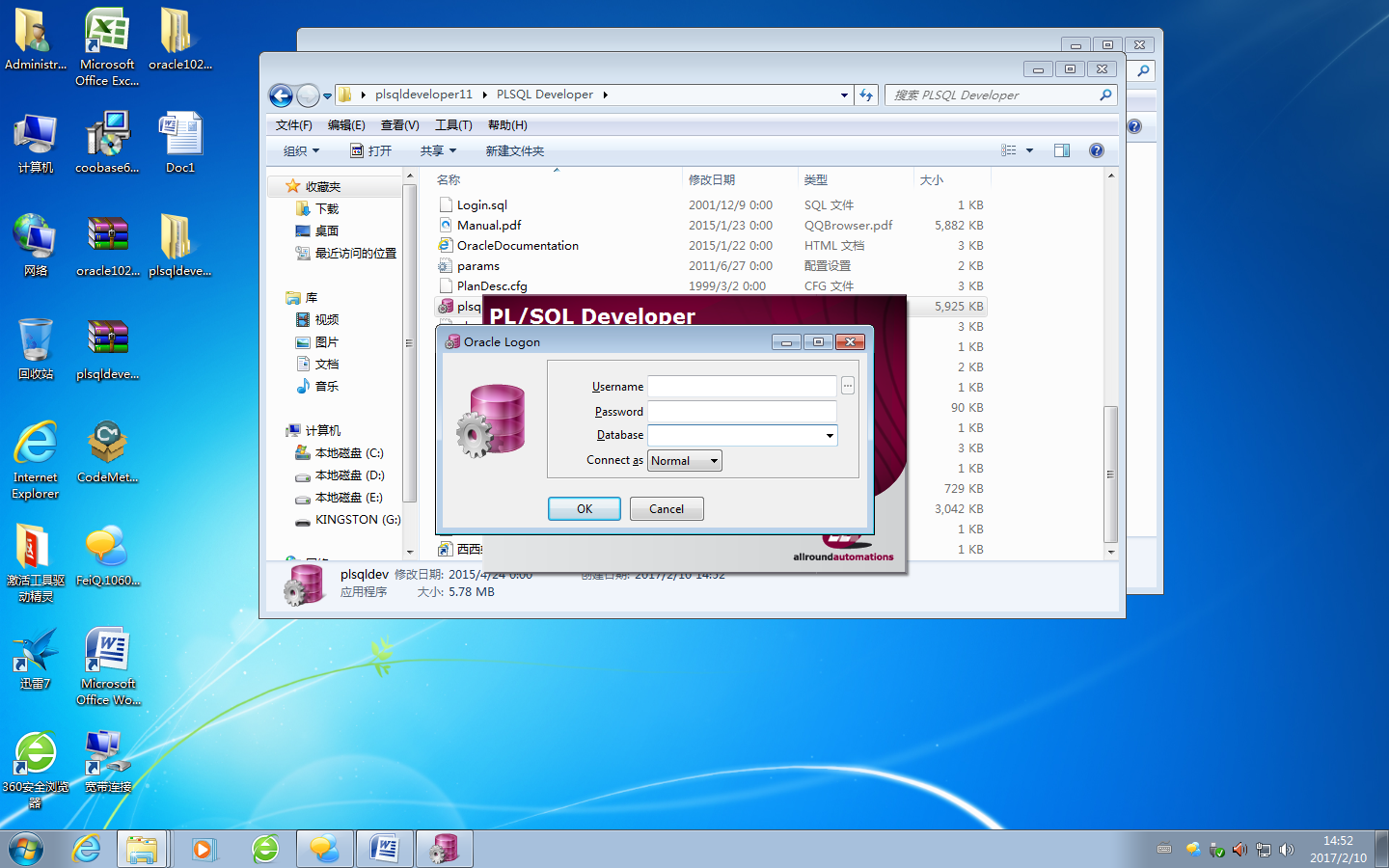The height and width of the screenshot is (868, 1389).
Task: Select the plsqldeve folder icon on desktop
Action: (x=179, y=246)
